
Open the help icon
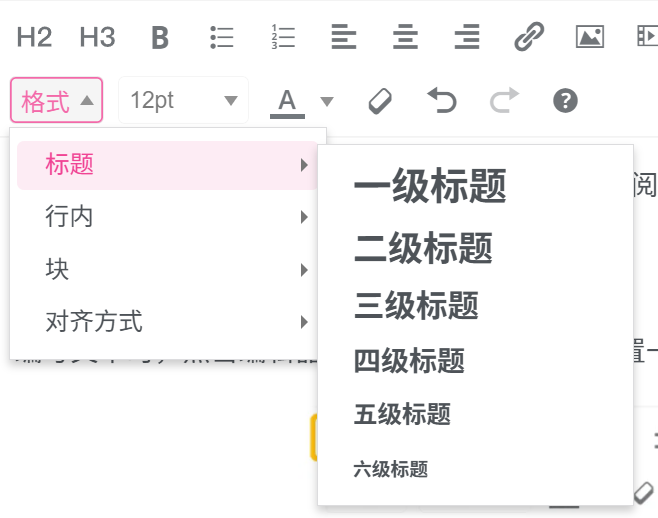[565, 100]
